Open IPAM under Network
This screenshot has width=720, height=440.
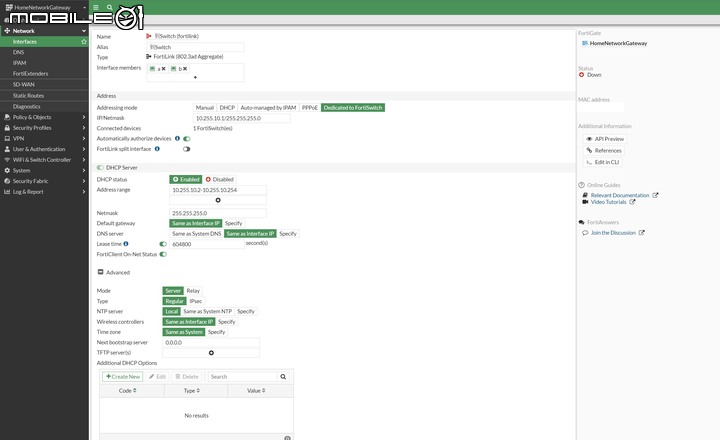point(44,63)
